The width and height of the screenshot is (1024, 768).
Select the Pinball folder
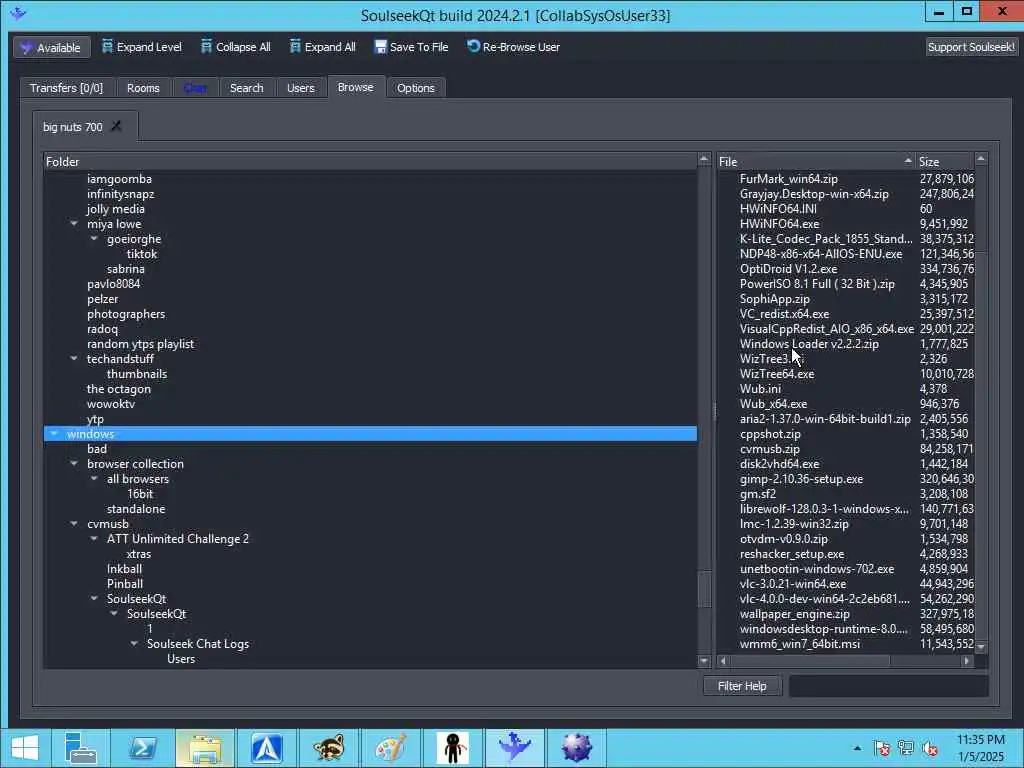pyautogui.click(x=125, y=584)
